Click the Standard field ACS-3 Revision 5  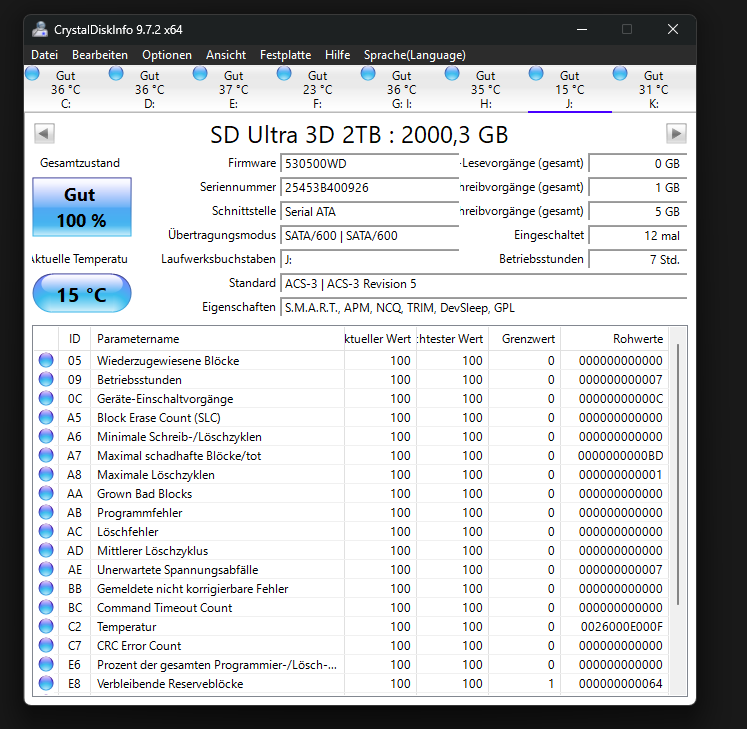tap(484, 284)
